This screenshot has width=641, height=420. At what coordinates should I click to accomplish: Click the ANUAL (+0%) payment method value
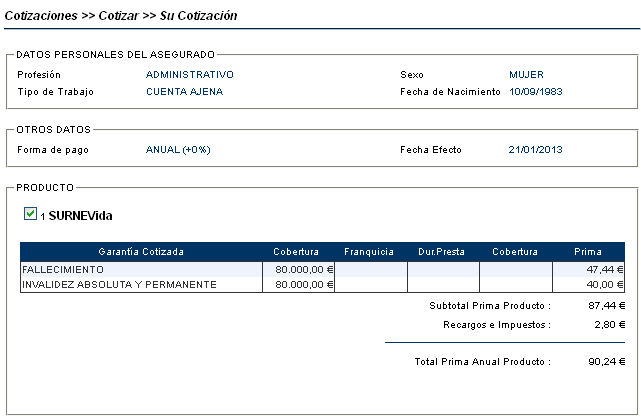pos(178,150)
